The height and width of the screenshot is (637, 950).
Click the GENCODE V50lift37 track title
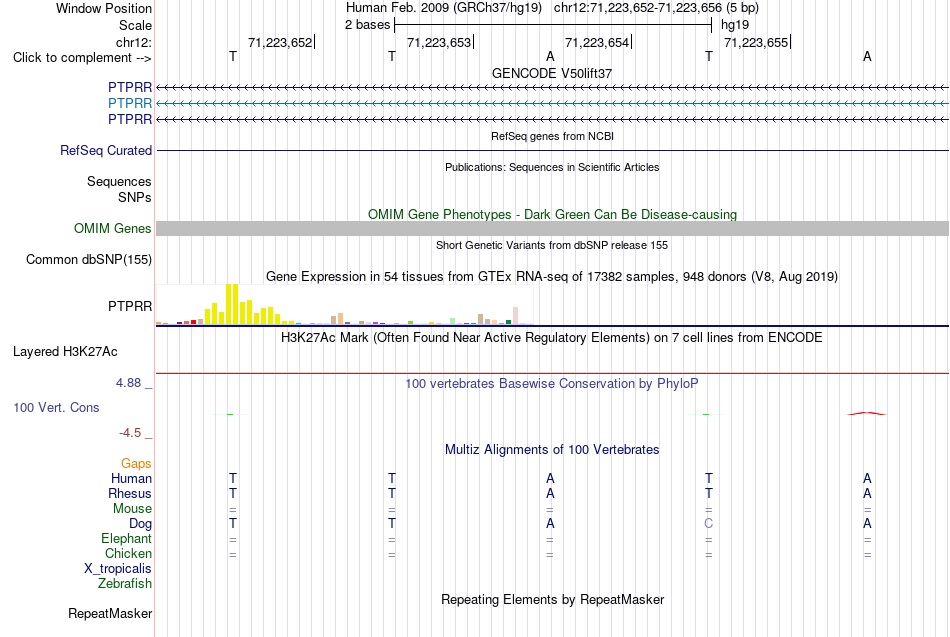[x=552, y=73]
